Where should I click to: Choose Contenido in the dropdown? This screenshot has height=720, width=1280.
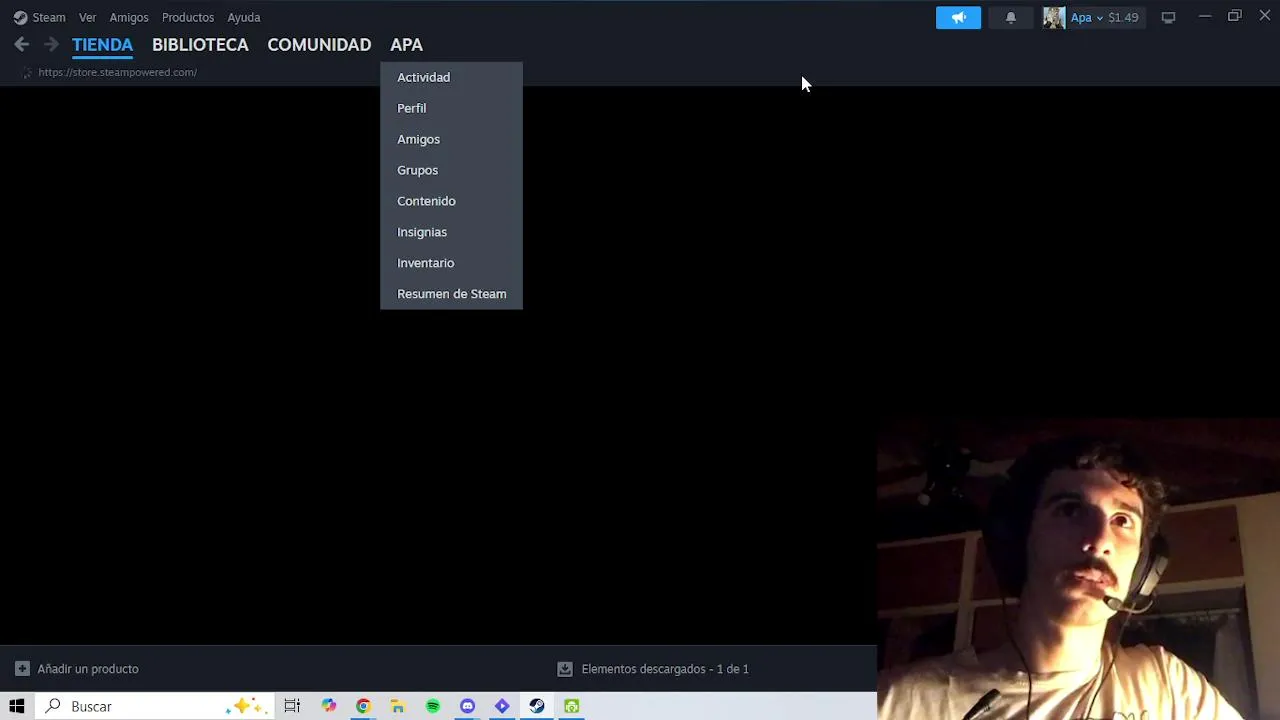[x=451, y=201]
